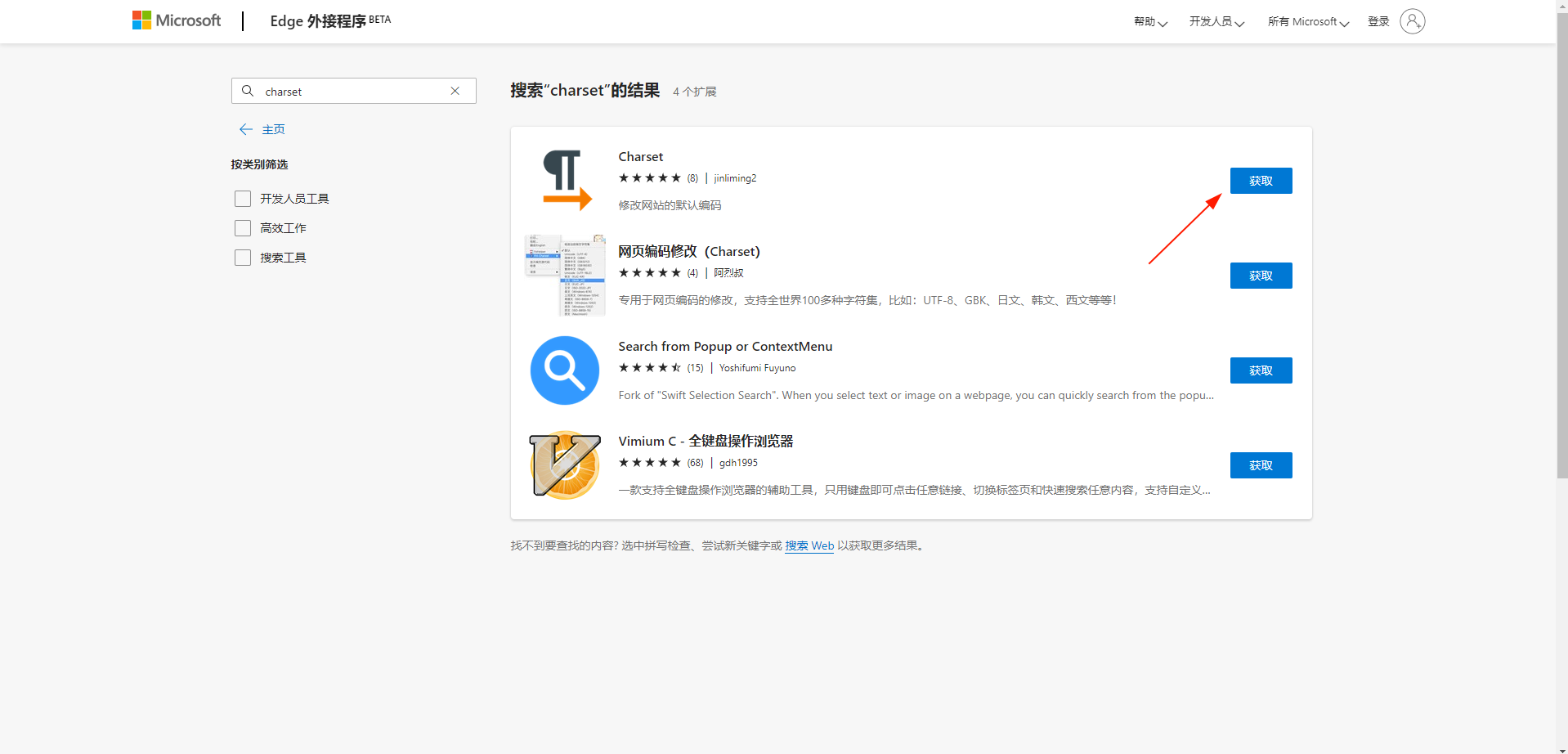Click author name jinliming2
Screen dimensions: 1568x754
pos(735,178)
